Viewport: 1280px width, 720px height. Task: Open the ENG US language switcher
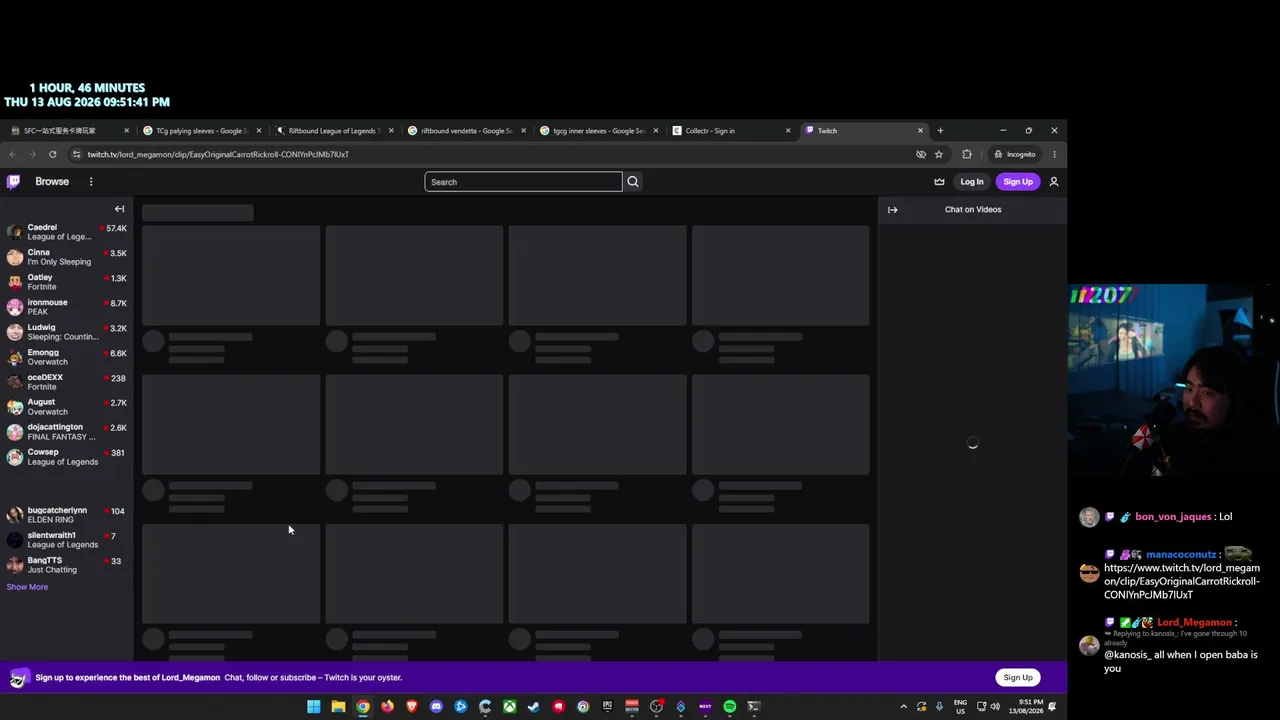point(960,707)
